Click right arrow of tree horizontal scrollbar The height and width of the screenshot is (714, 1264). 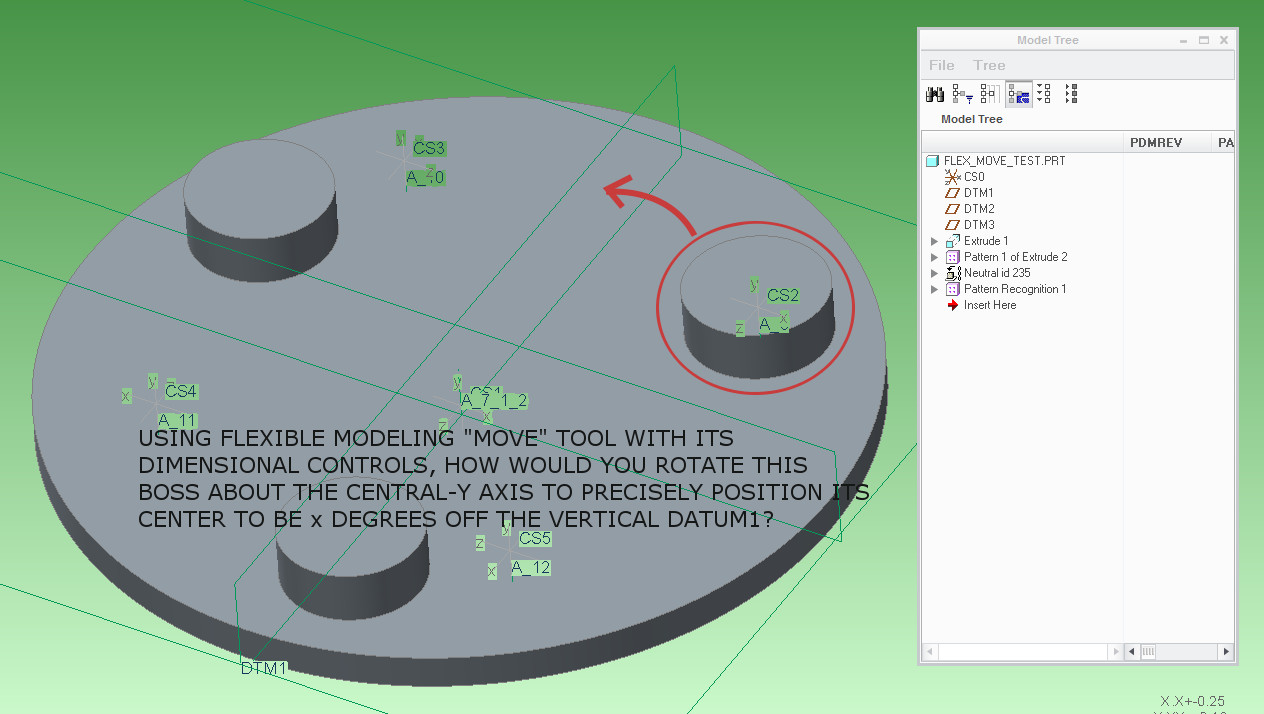point(1116,652)
